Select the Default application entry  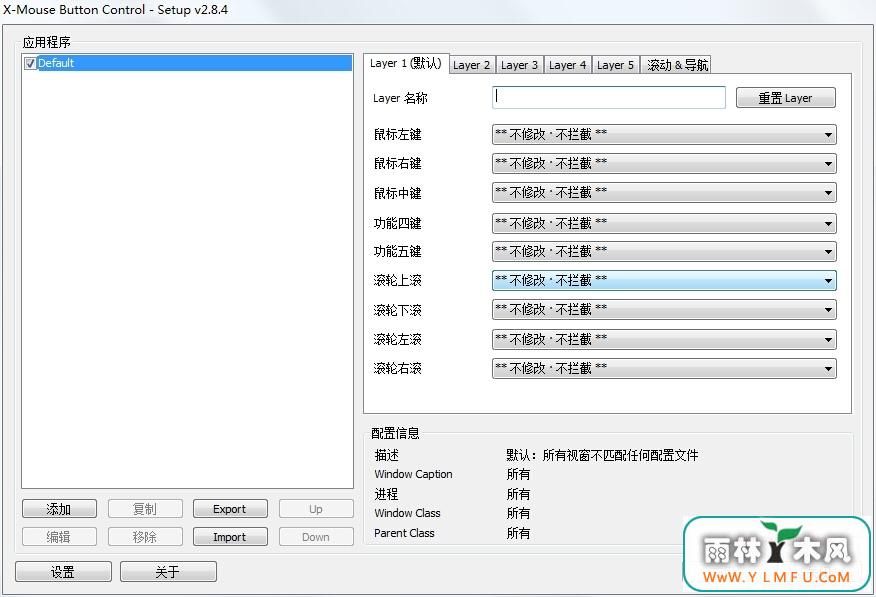187,63
